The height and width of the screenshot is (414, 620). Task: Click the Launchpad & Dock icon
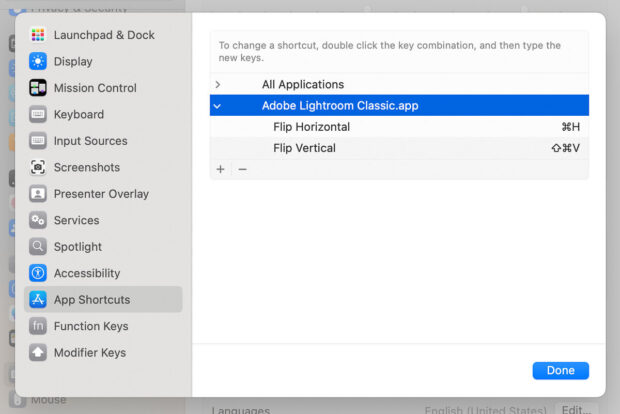pos(38,35)
